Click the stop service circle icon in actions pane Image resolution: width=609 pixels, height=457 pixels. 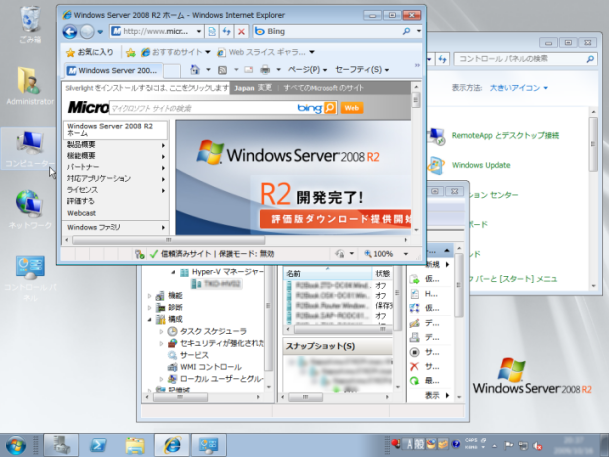tap(414, 352)
